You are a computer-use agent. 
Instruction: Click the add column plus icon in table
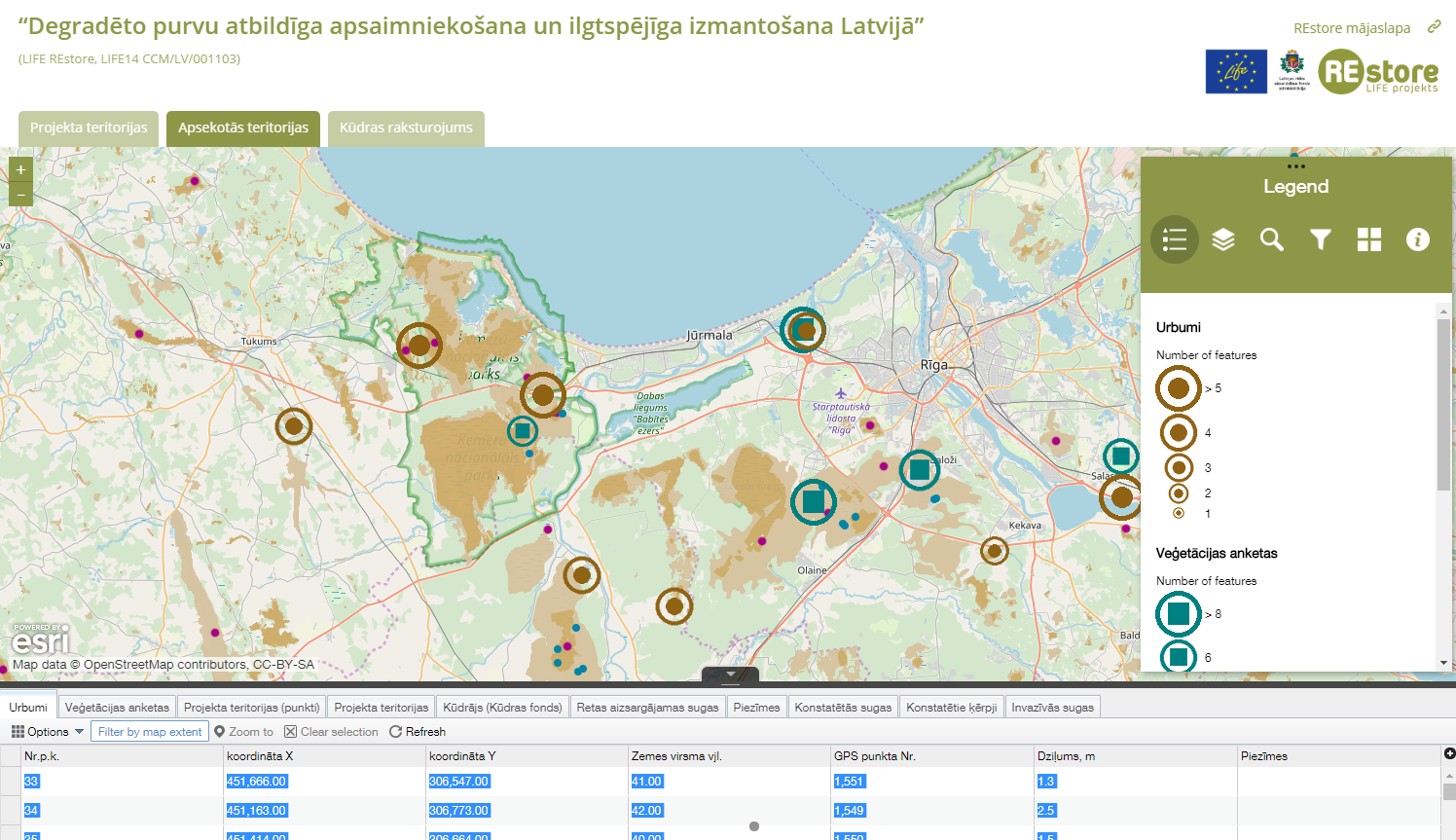1449,753
